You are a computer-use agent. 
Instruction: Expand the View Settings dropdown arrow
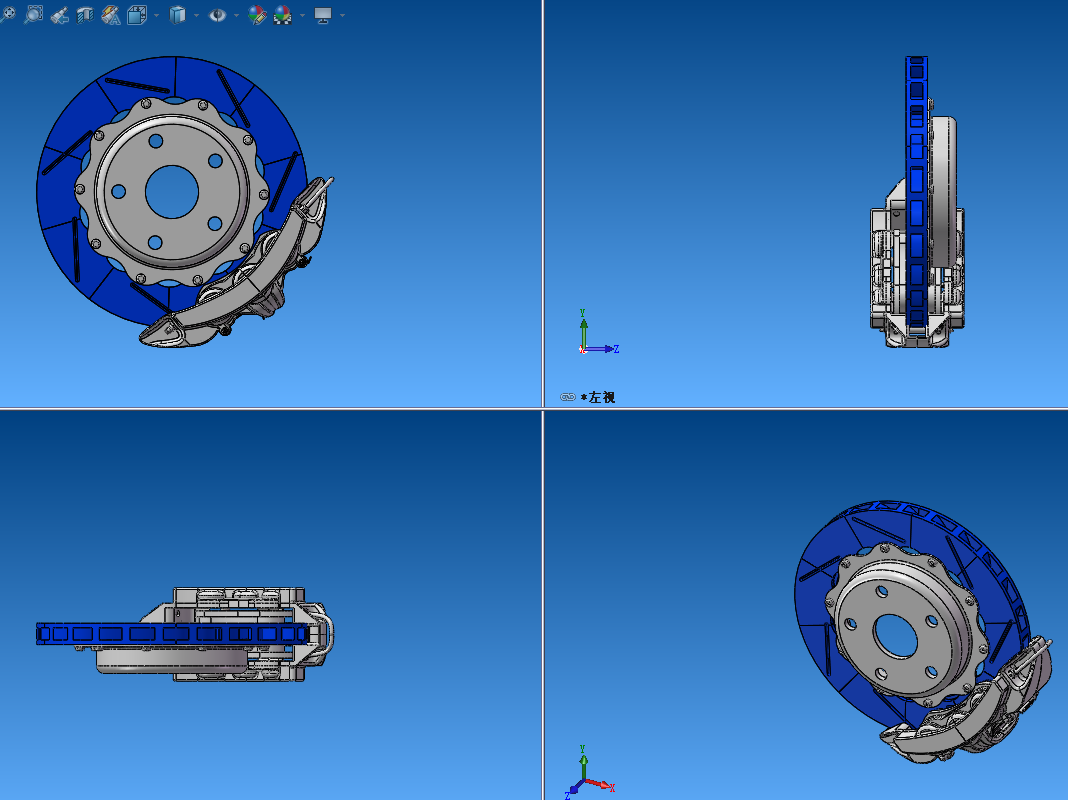click(x=342, y=15)
